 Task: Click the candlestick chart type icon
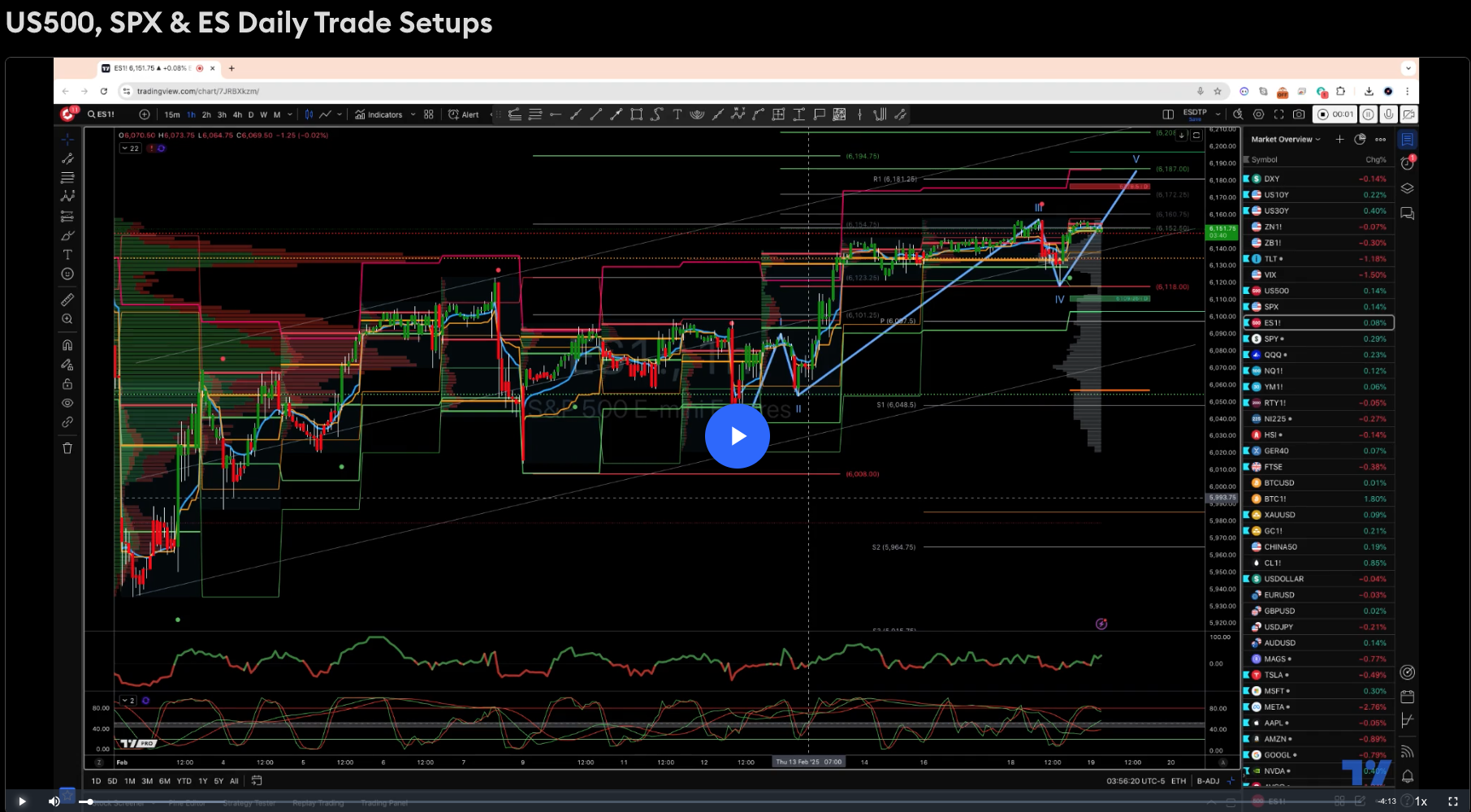click(x=309, y=114)
